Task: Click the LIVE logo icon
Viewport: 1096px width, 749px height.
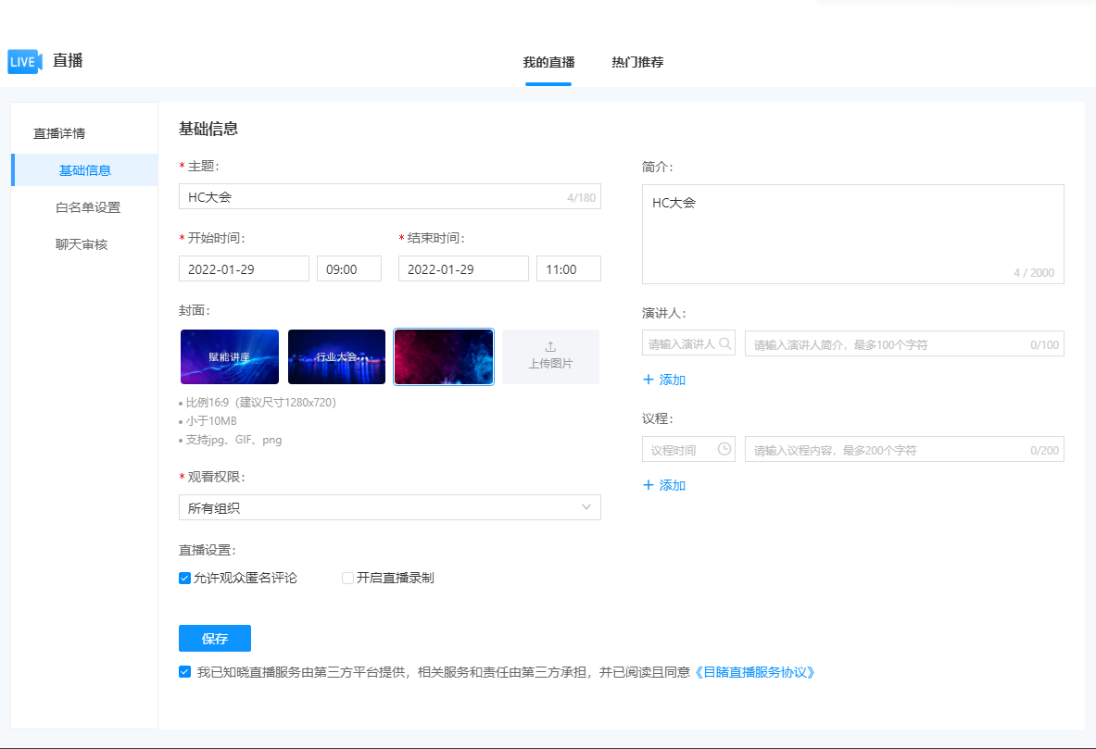Action: [22, 61]
